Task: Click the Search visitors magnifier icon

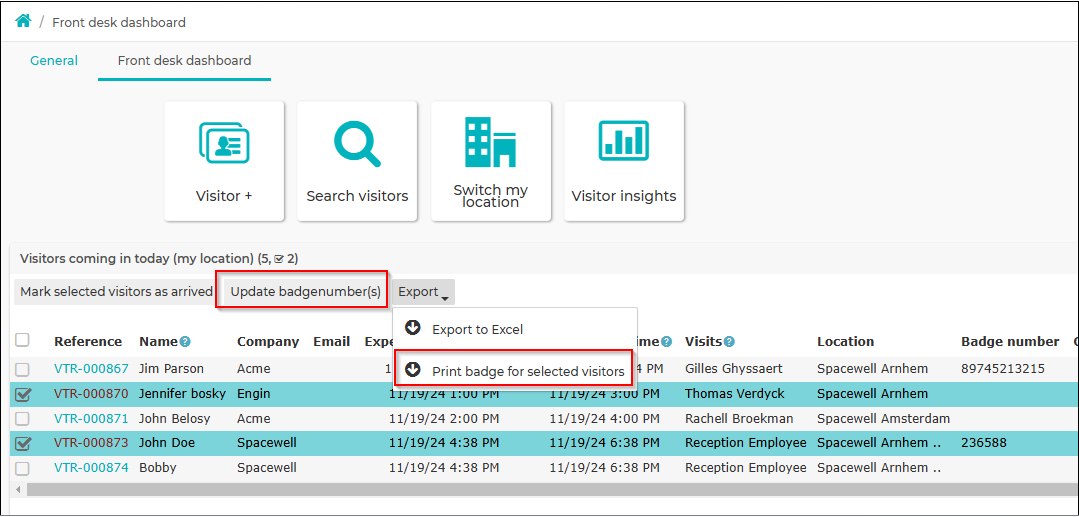Action: (x=356, y=143)
